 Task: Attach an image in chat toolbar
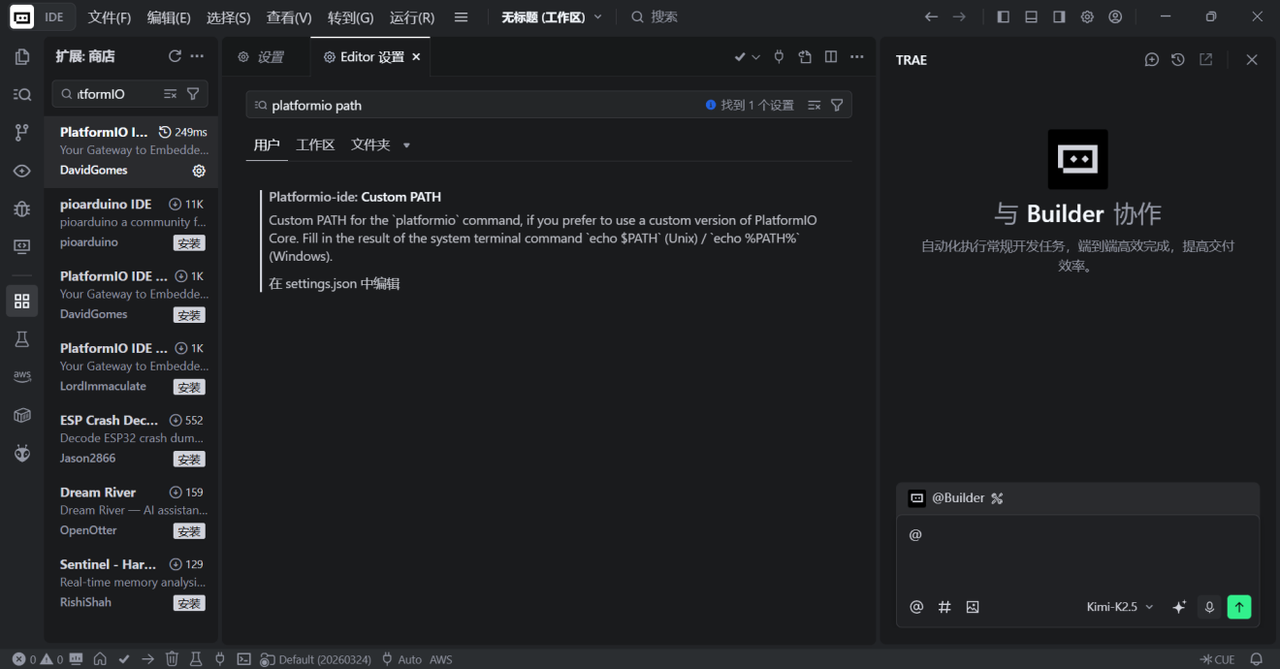(x=972, y=607)
